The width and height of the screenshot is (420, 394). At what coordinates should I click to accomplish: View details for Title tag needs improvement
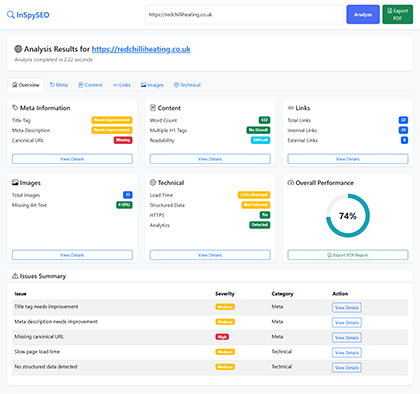point(347,307)
